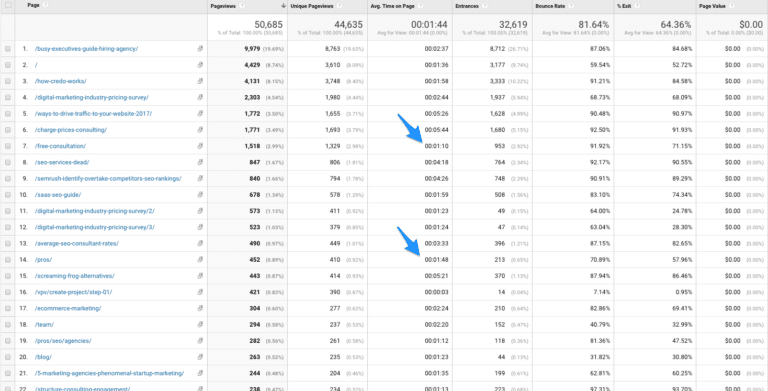This screenshot has height=391, width=768.
Task: Click help icon next to Entrances header
Action: (484, 6)
